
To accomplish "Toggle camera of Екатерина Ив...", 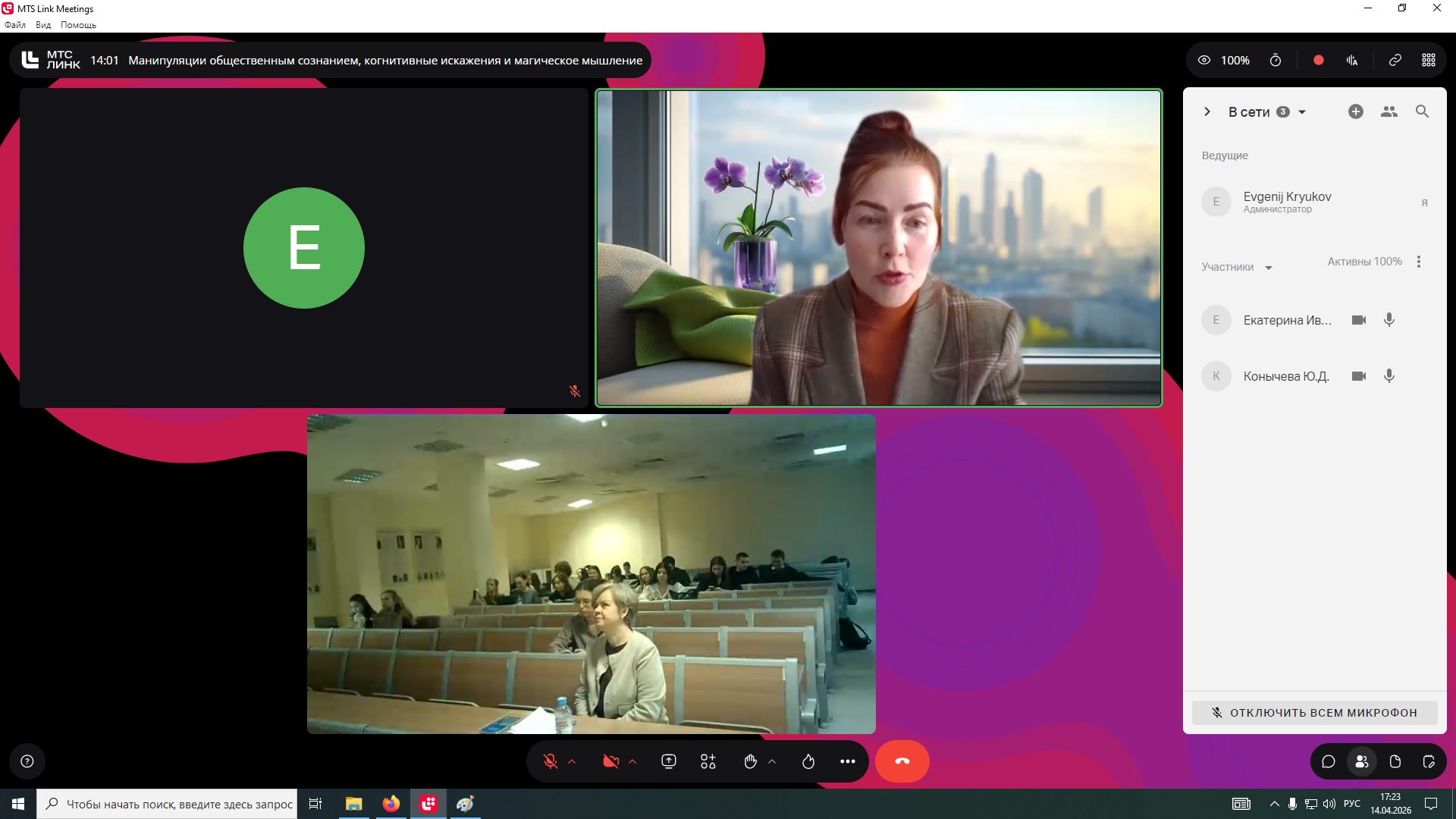I will pos(1358,320).
